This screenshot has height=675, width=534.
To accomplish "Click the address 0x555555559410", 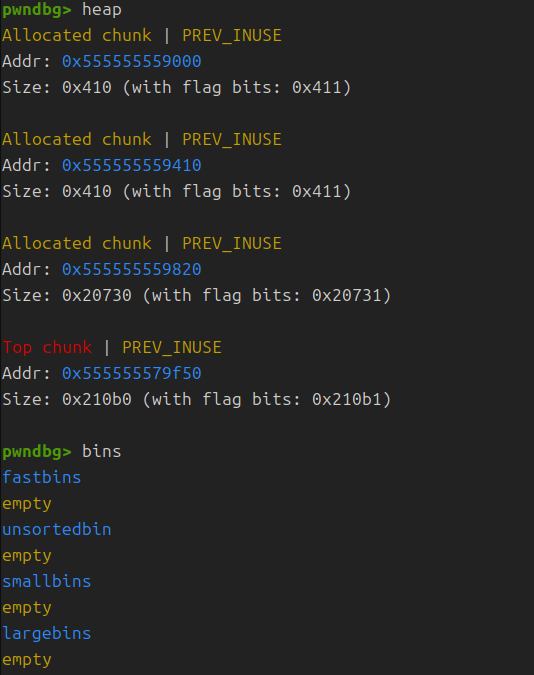I will pyautogui.click(x=131, y=165).
